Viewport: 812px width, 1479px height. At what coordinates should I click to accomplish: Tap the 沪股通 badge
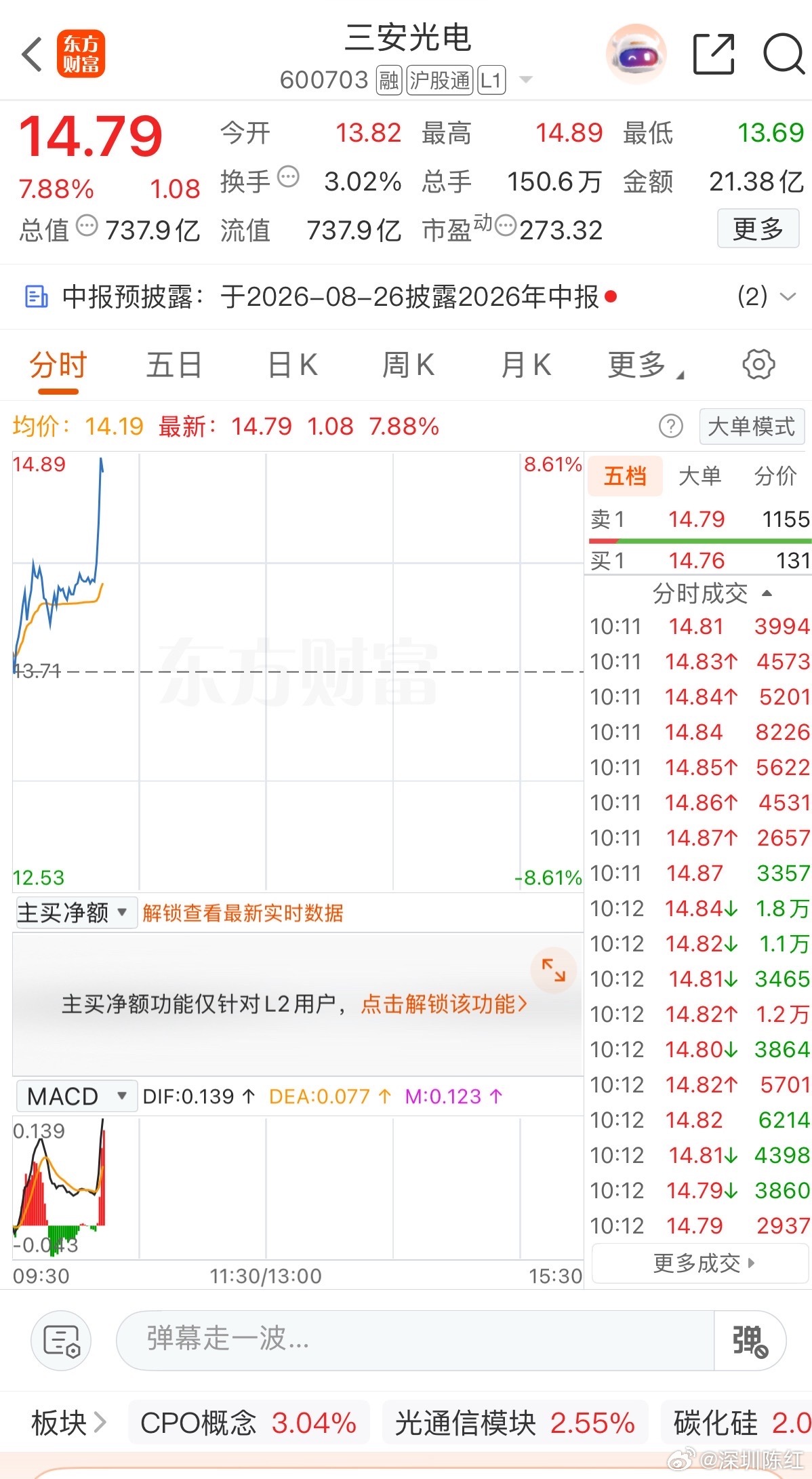pos(440,81)
